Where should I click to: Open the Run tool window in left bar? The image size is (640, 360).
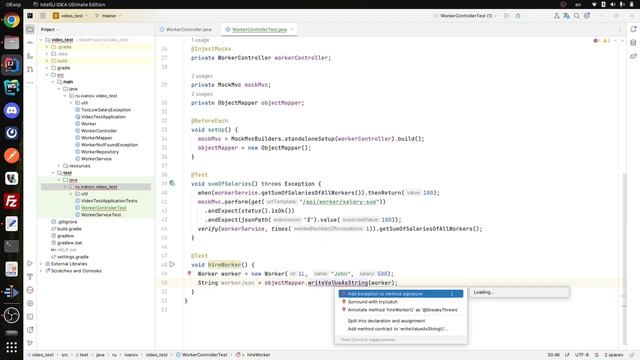click(30, 263)
